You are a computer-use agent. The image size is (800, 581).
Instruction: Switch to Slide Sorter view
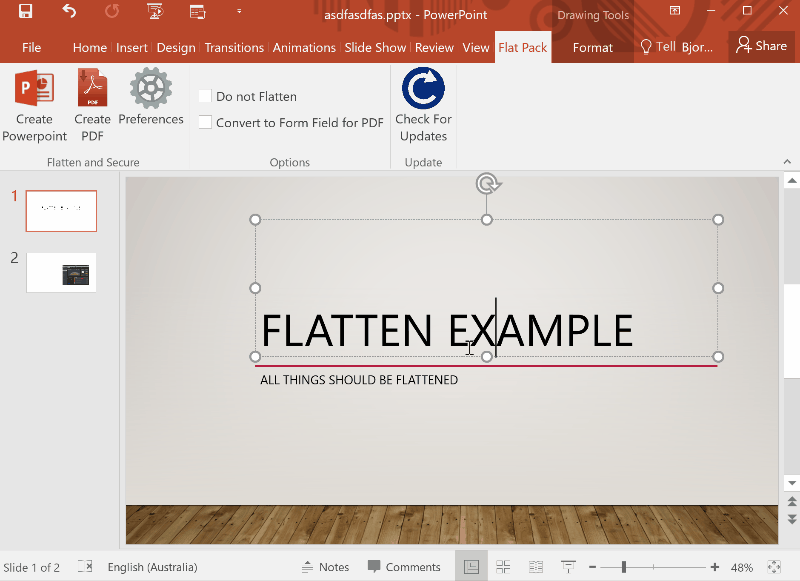[503, 566]
